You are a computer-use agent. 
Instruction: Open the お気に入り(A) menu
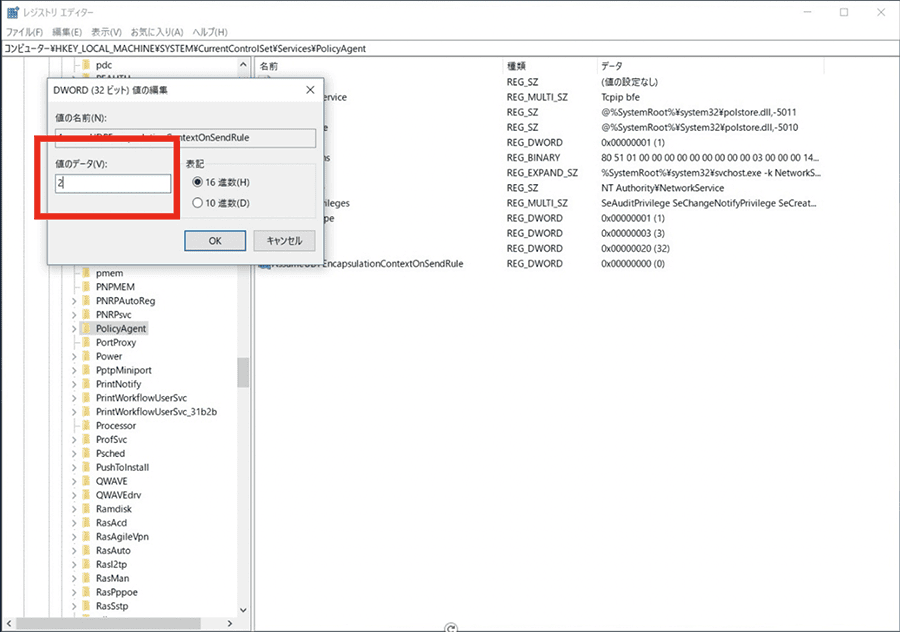pos(157,32)
